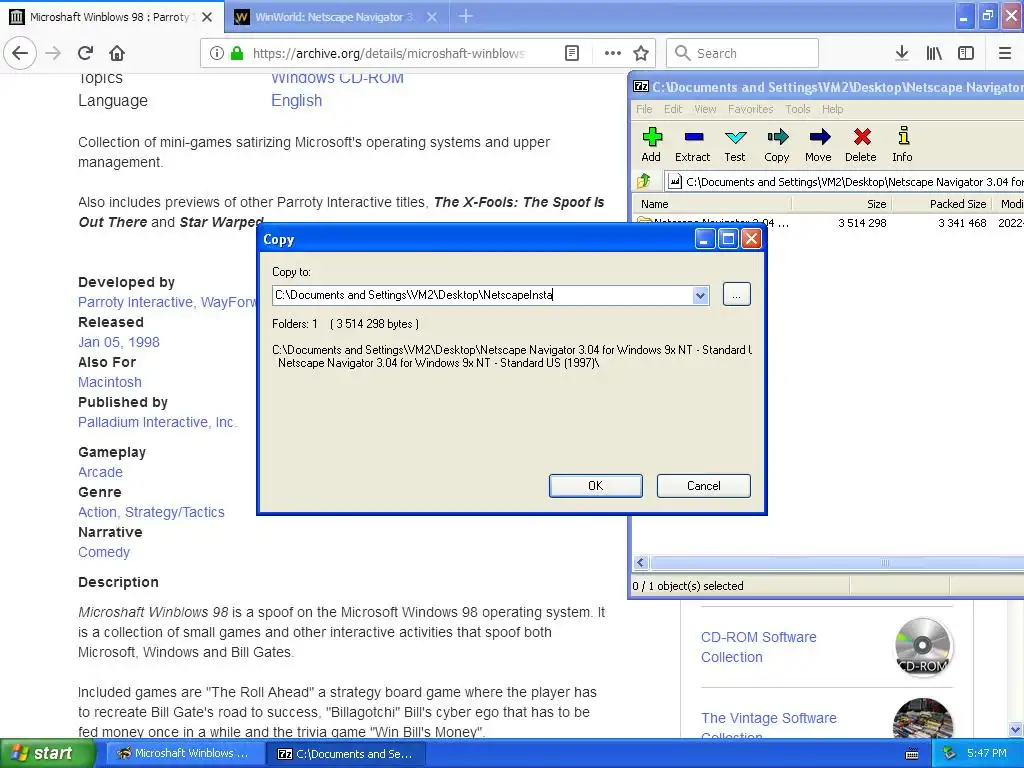Viewport: 1024px width, 768px height.
Task: Click the 7-Zip horizontal scrollbar left arrow
Action: coord(641,562)
